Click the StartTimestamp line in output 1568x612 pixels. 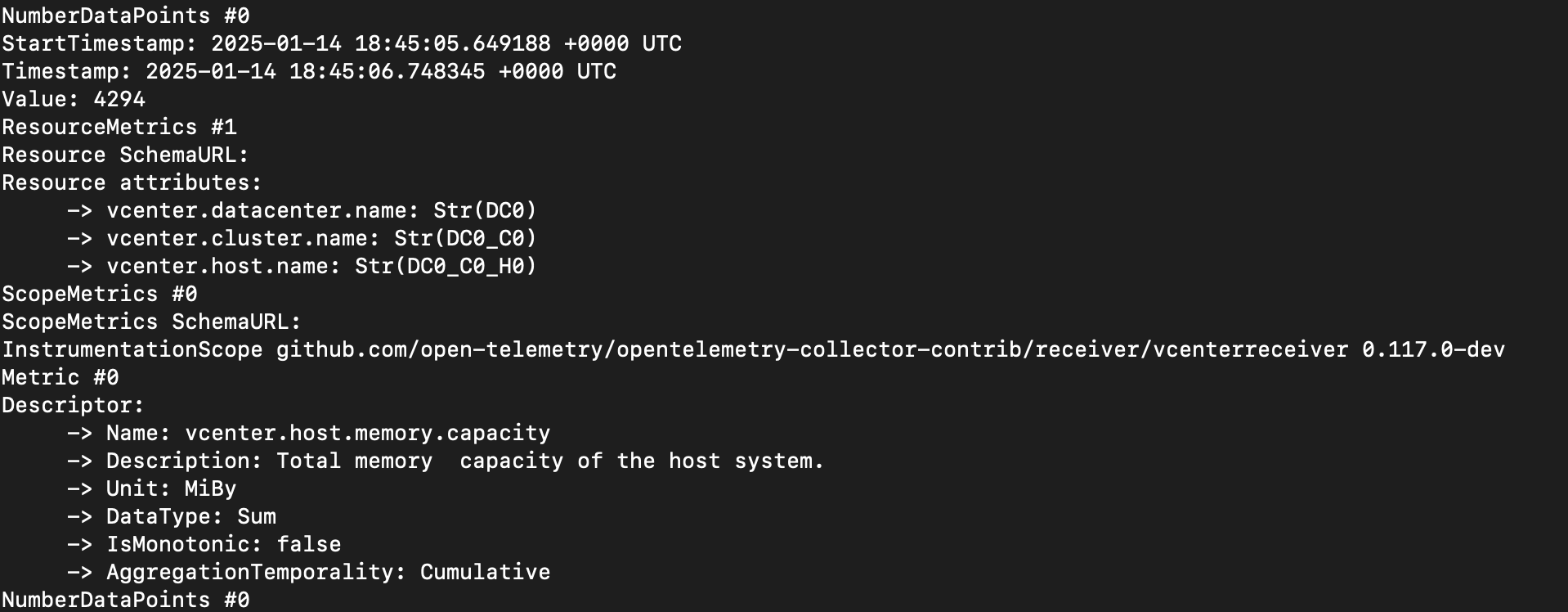[342, 43]
